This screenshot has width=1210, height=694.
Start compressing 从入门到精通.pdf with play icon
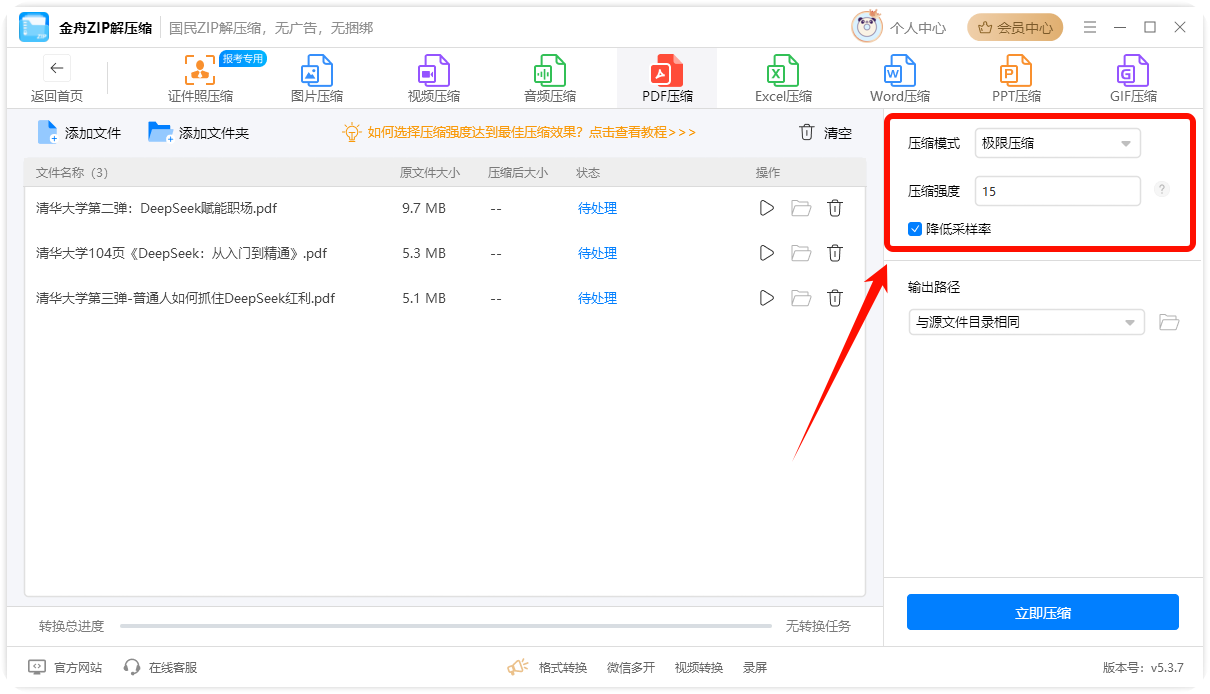pyautogui.click(x=767, y=253)
